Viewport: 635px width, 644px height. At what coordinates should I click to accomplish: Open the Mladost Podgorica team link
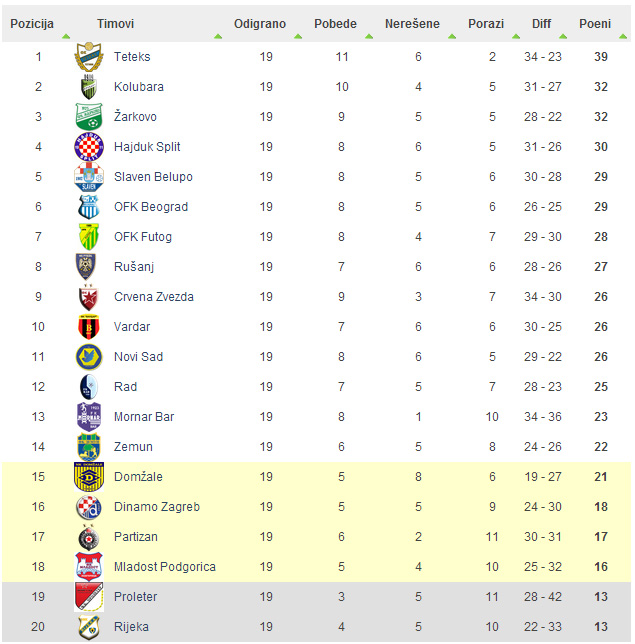point(165,567)
